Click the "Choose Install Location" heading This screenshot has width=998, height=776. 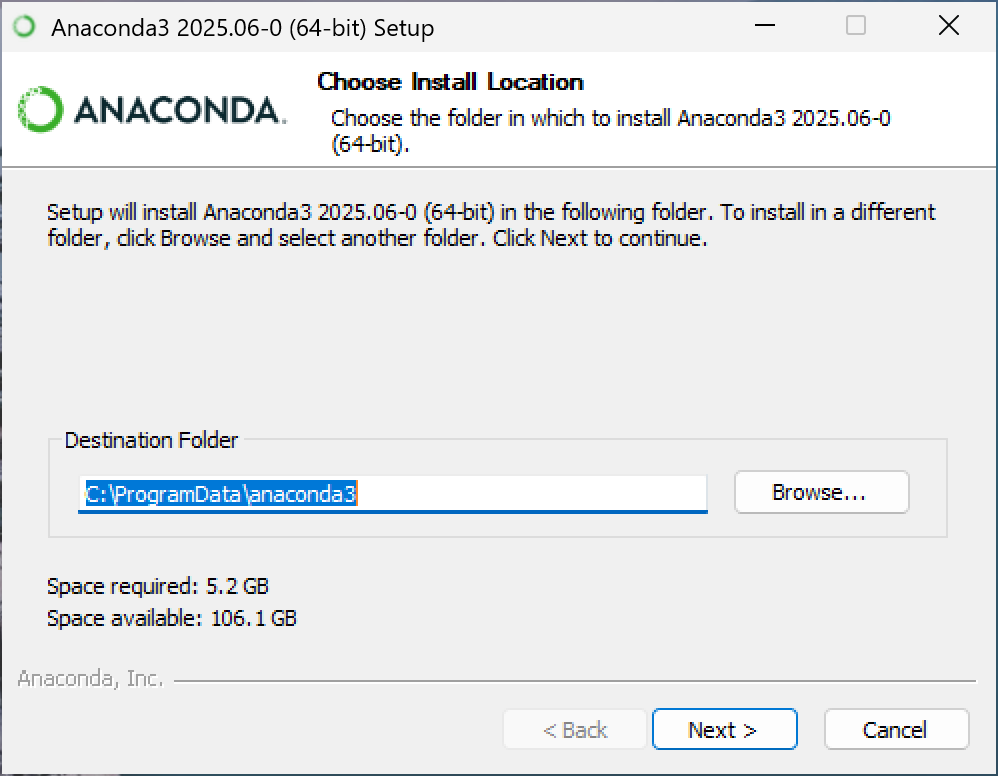click(x=450, y=82)
